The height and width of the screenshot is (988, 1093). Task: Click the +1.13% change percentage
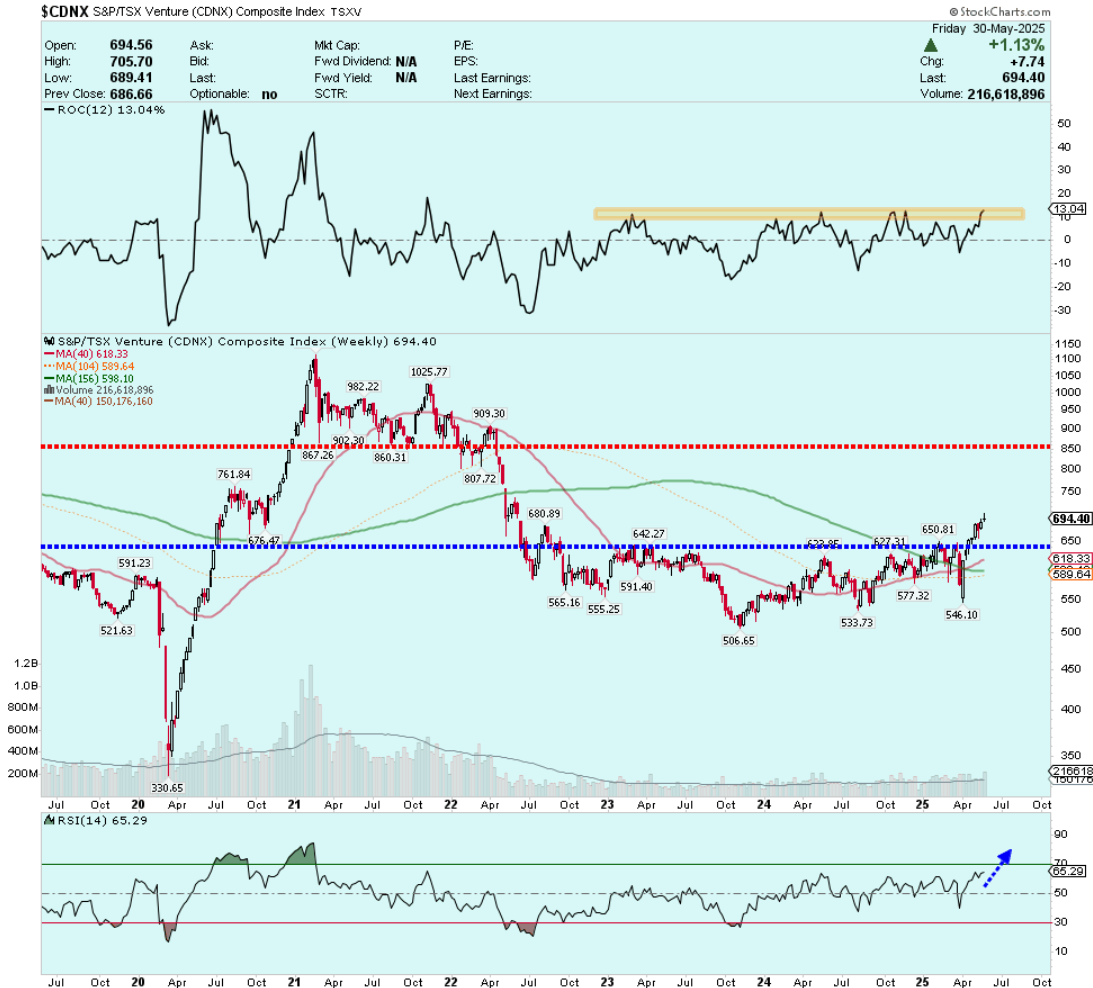(1016, 45)
